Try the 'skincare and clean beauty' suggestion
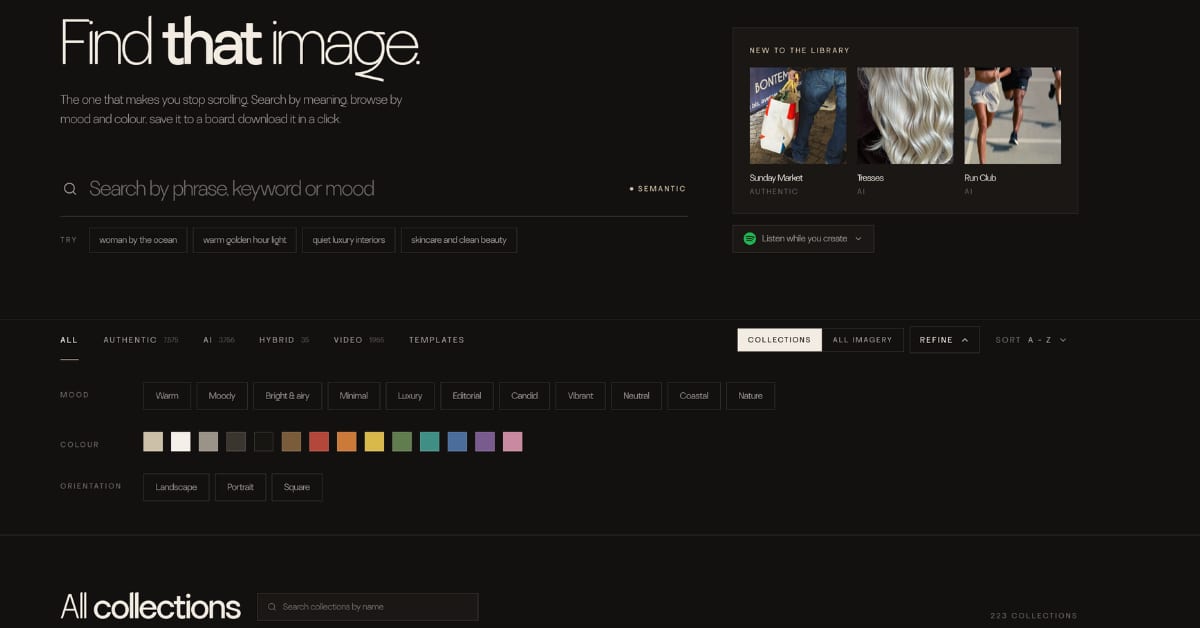The image size is (1200, 628). coord(459,240)
